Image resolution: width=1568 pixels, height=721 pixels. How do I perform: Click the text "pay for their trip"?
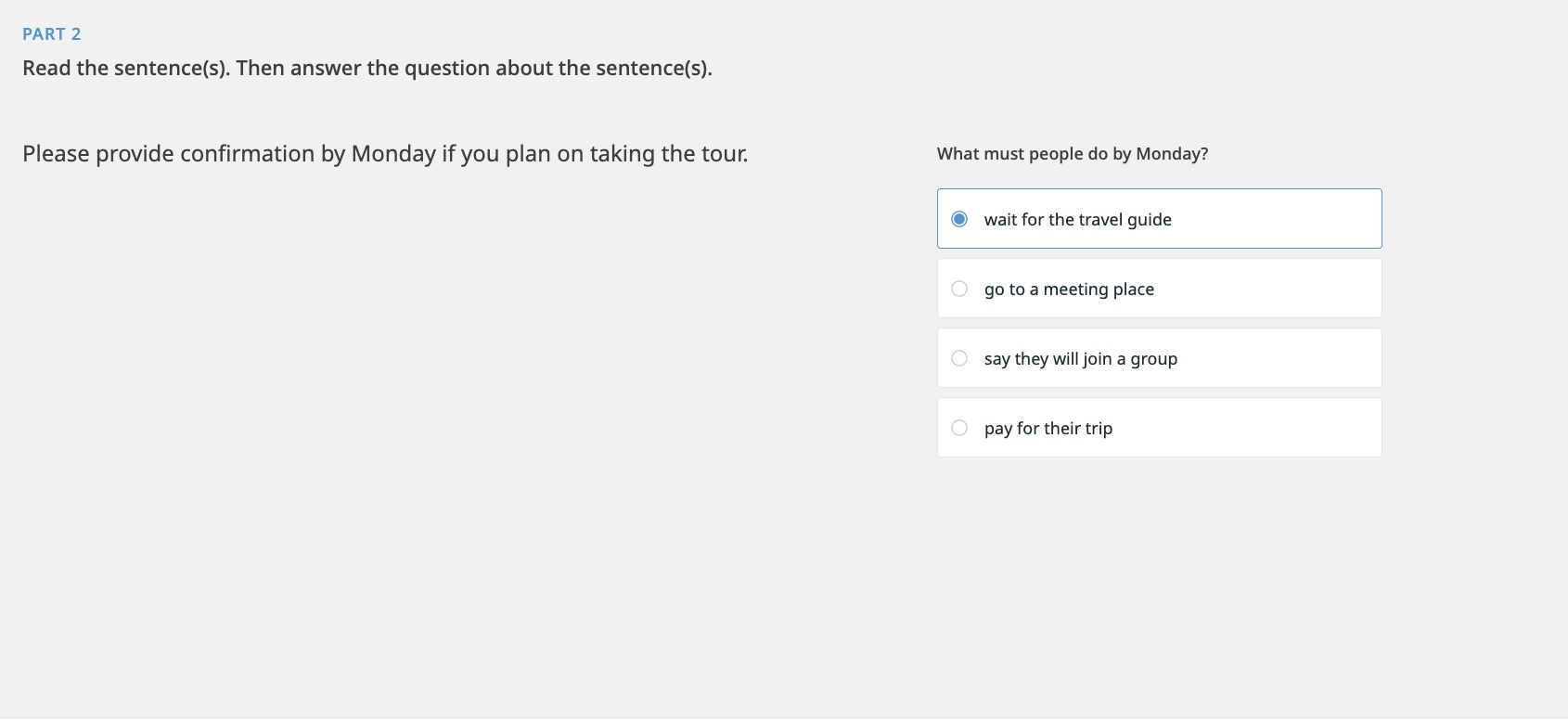click(1047, 428)
